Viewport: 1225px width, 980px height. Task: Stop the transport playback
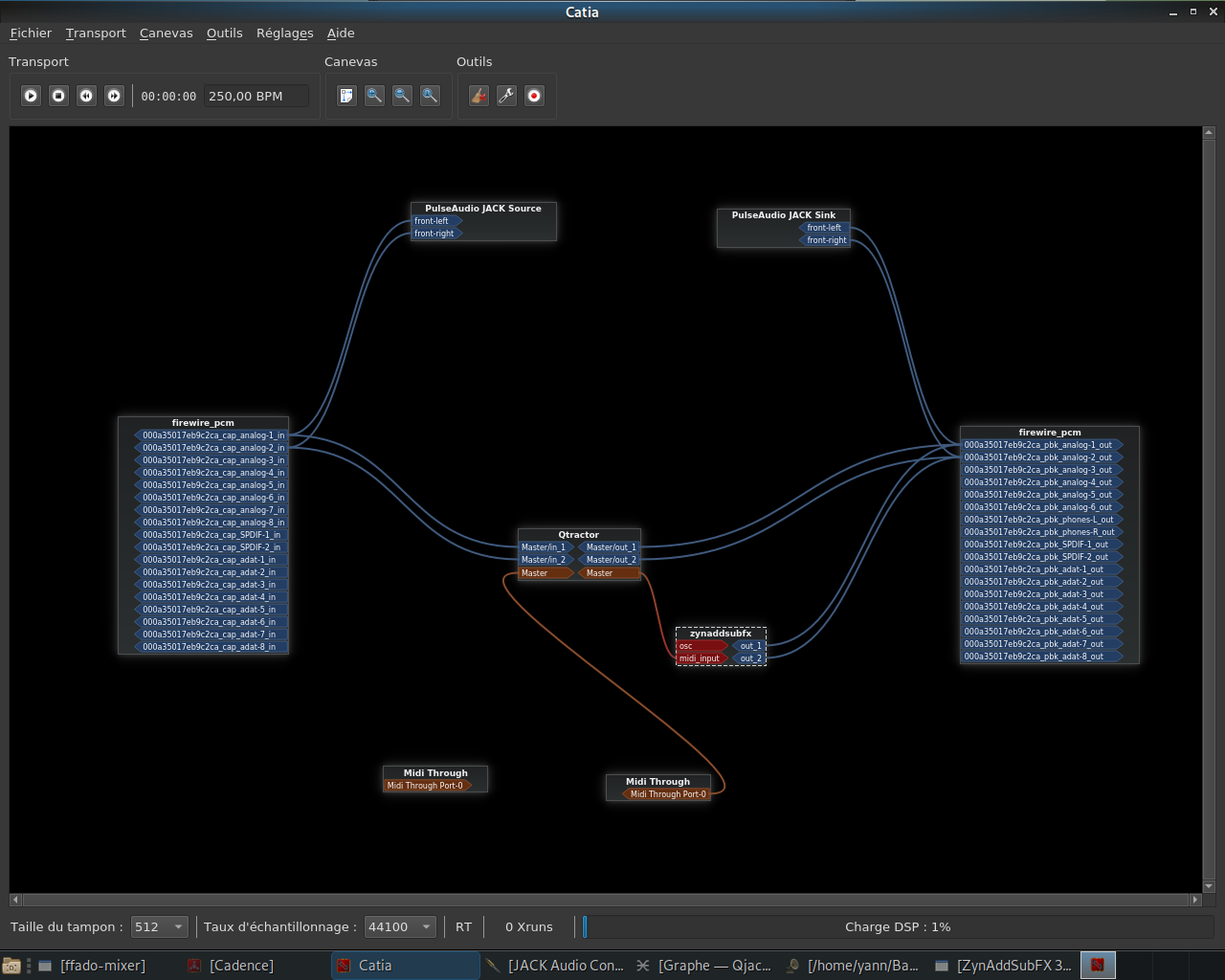(x=58, y=96)
